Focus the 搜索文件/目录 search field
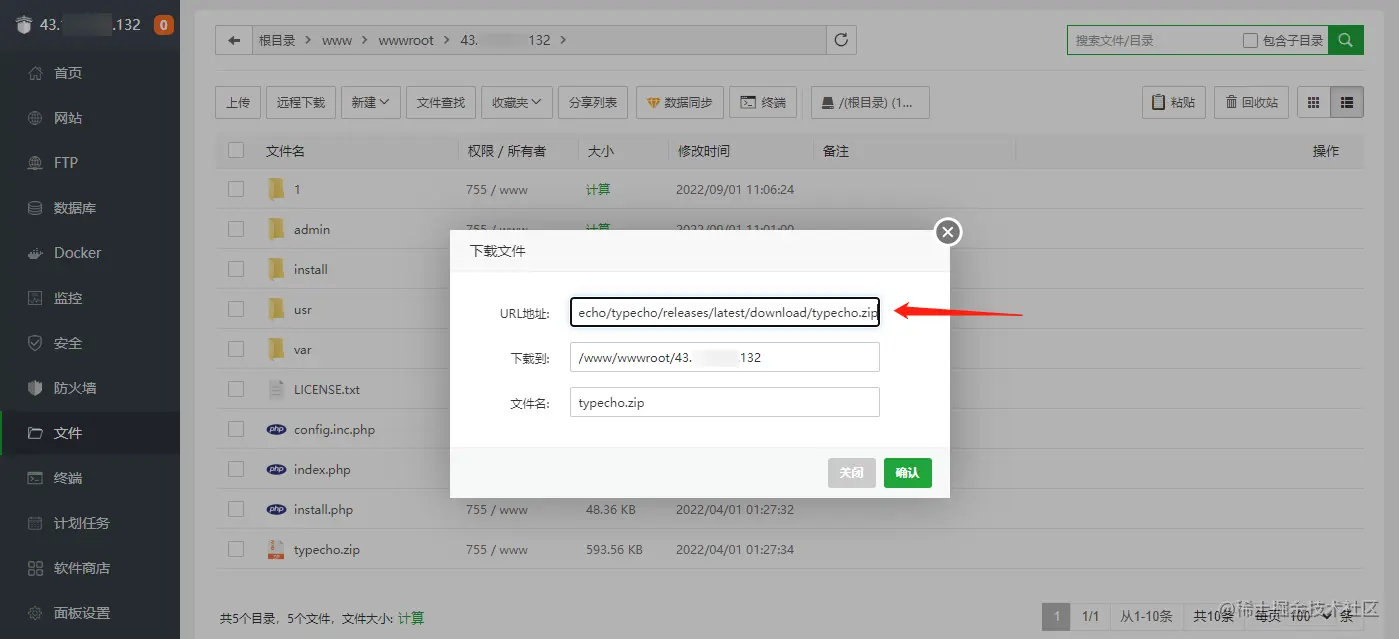The height and width of the screenshot is (639, 1399). click(x=1152, y=40)
